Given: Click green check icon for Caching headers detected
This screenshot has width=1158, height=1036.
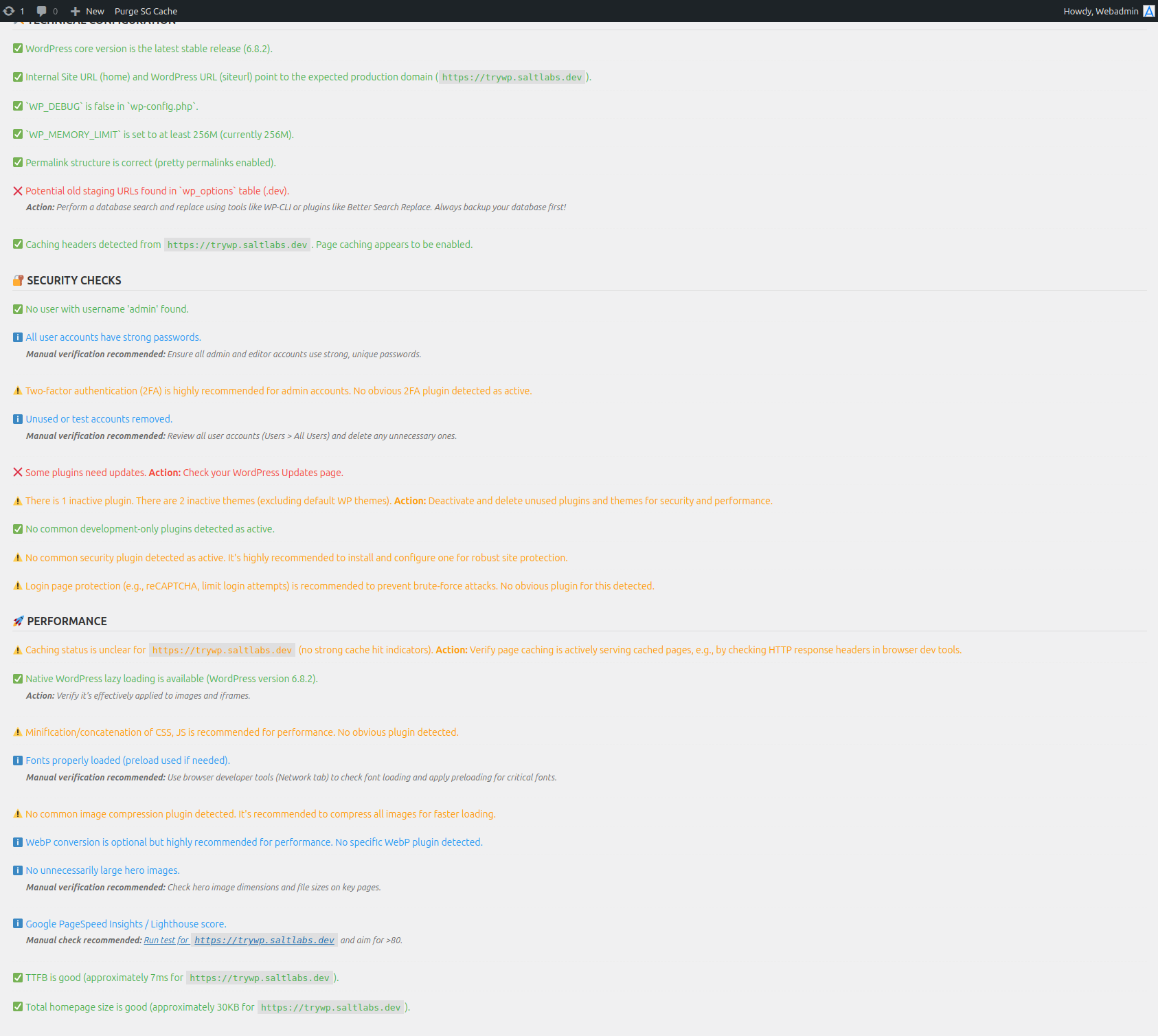Looking at the screenshot, I should (x=18, y=244).
